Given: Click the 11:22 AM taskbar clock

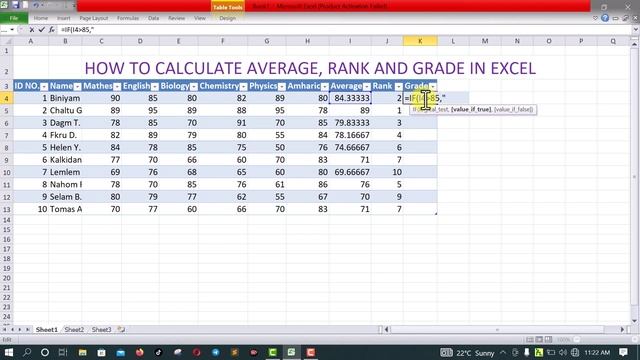Looking at the screenshot, I should point(597,352).
